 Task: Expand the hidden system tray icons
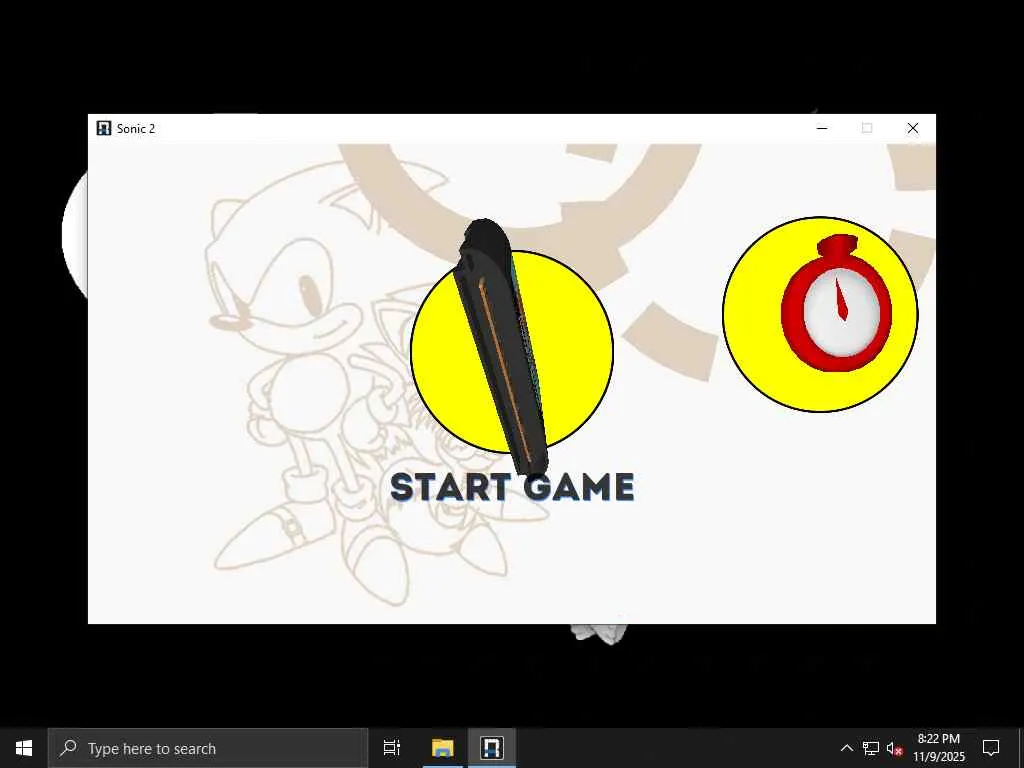click(x=846, y=748)
